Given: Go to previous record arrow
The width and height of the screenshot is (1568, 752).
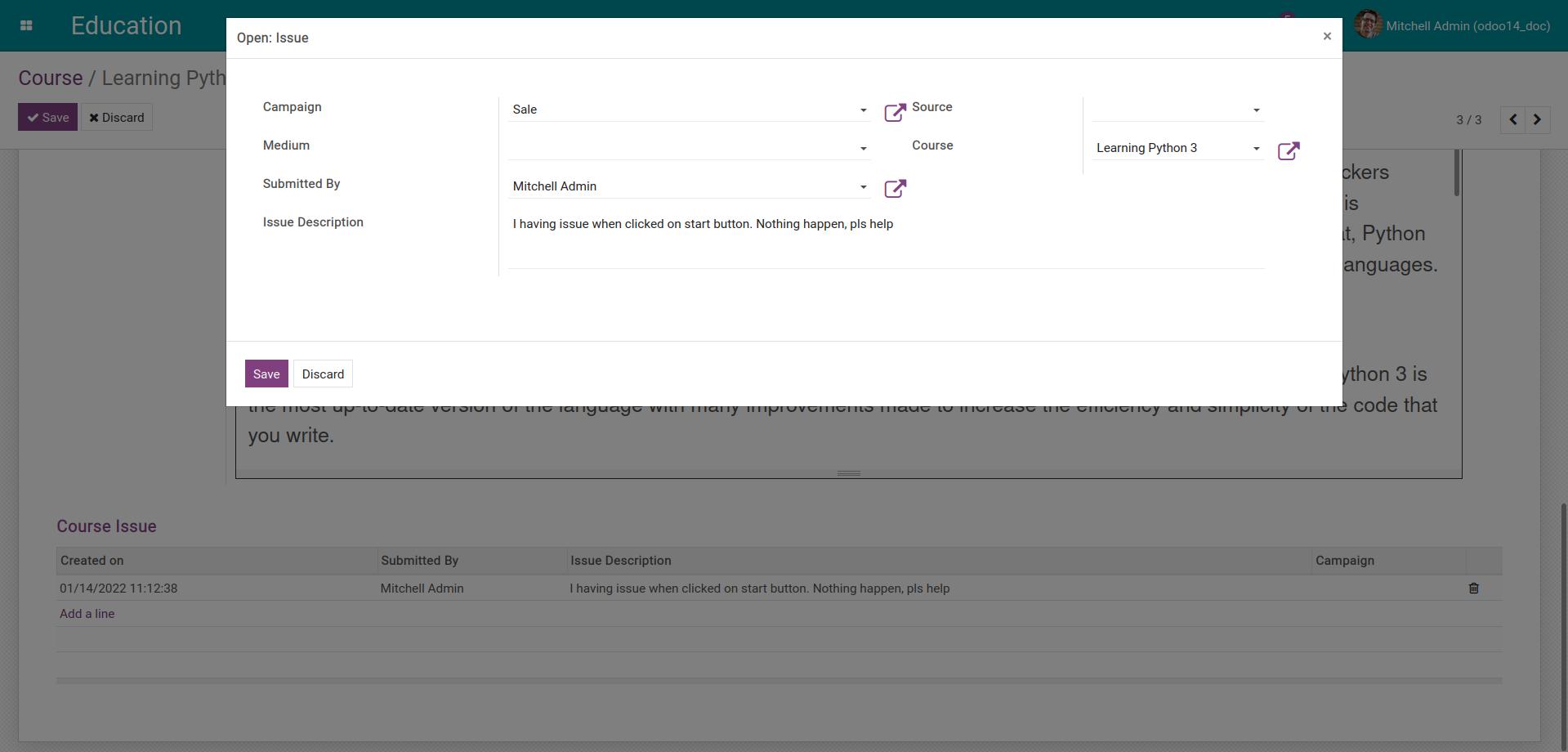Looking at the screenshot, I should click(x=1512, y=119).
